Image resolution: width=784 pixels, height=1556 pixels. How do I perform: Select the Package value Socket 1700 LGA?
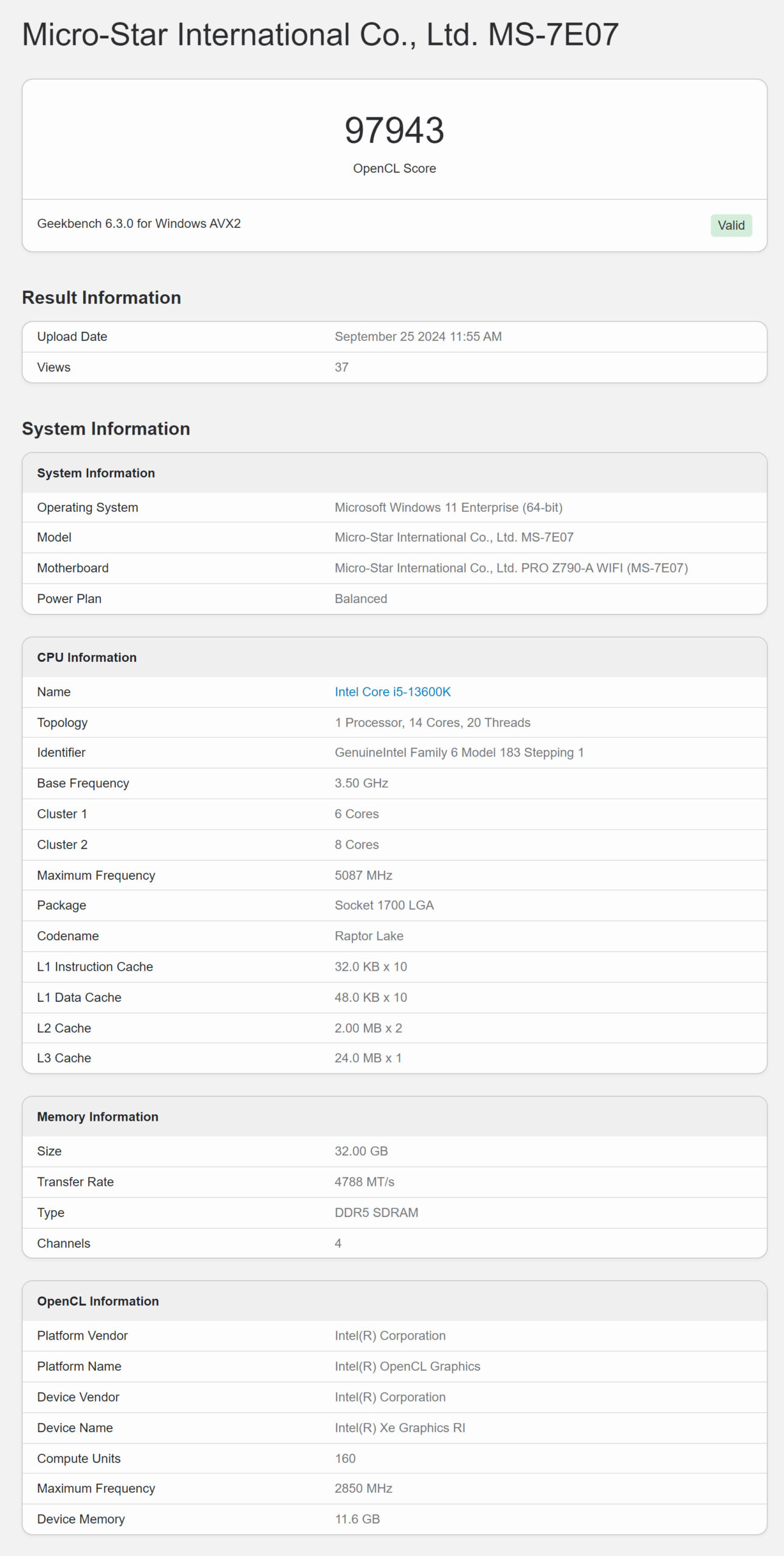click(x=384, y=905)
